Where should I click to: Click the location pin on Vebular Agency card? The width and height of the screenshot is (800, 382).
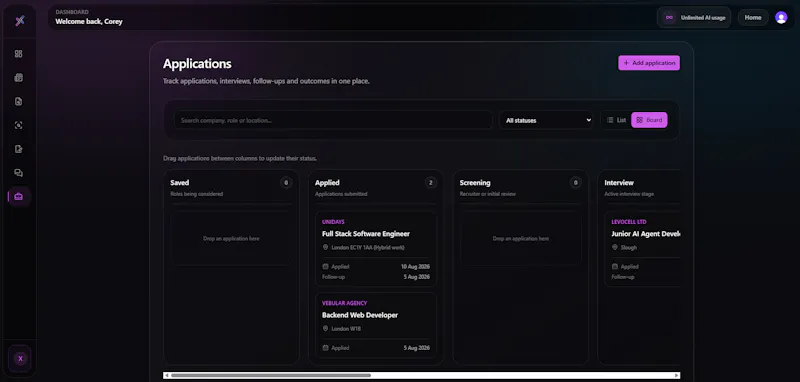click(x=325, y=328)
